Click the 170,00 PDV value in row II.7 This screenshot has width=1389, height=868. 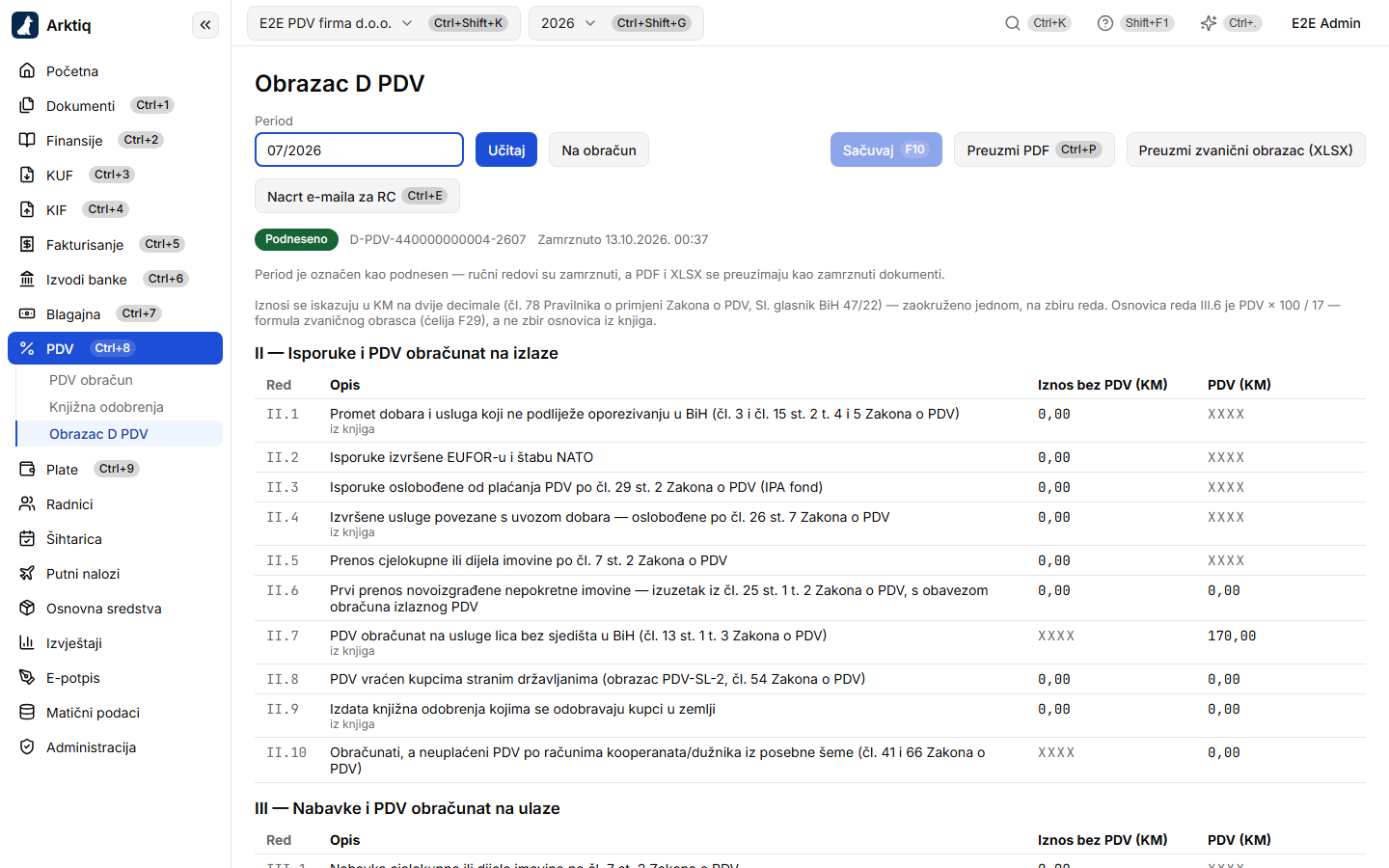(x=1232, y=636)
